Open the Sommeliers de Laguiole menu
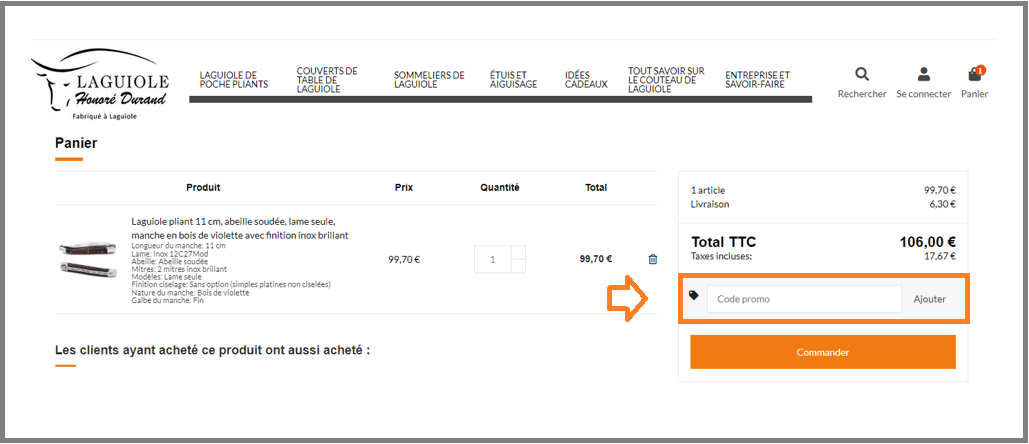 coord(429,80)
